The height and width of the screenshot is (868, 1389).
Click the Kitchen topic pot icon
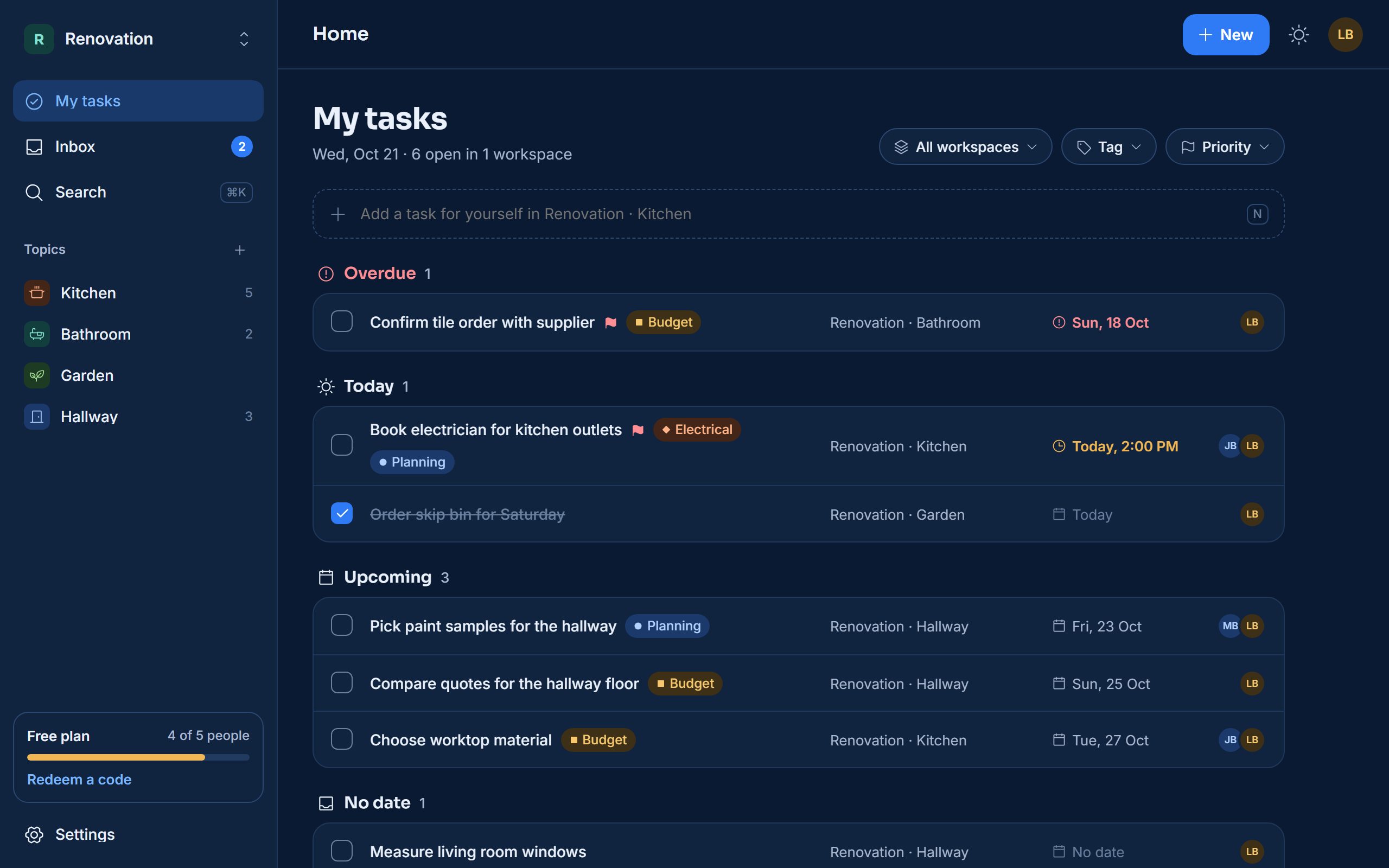point(37,293)
